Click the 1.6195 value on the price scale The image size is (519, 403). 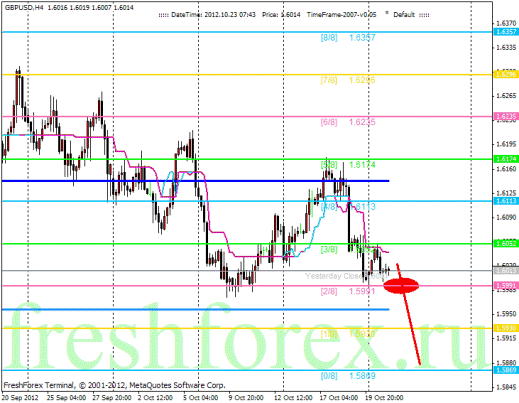tap(506, 144)
